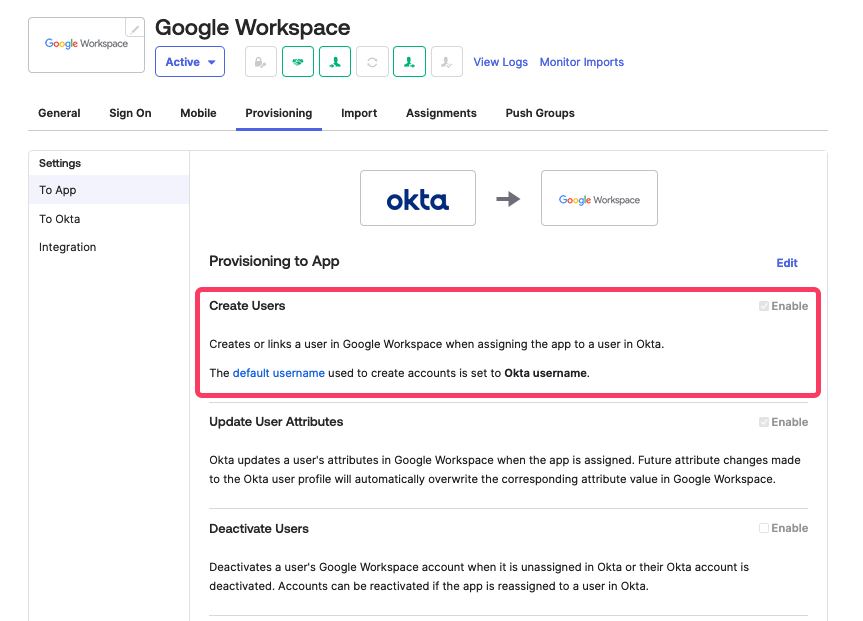Click the gray circular sync arrows icon

(372, 62)
